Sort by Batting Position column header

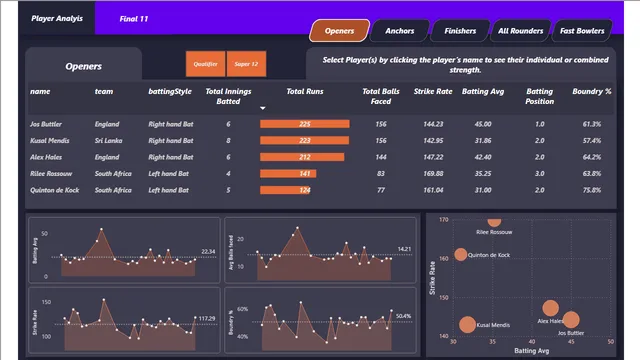[x=539, y=96]
